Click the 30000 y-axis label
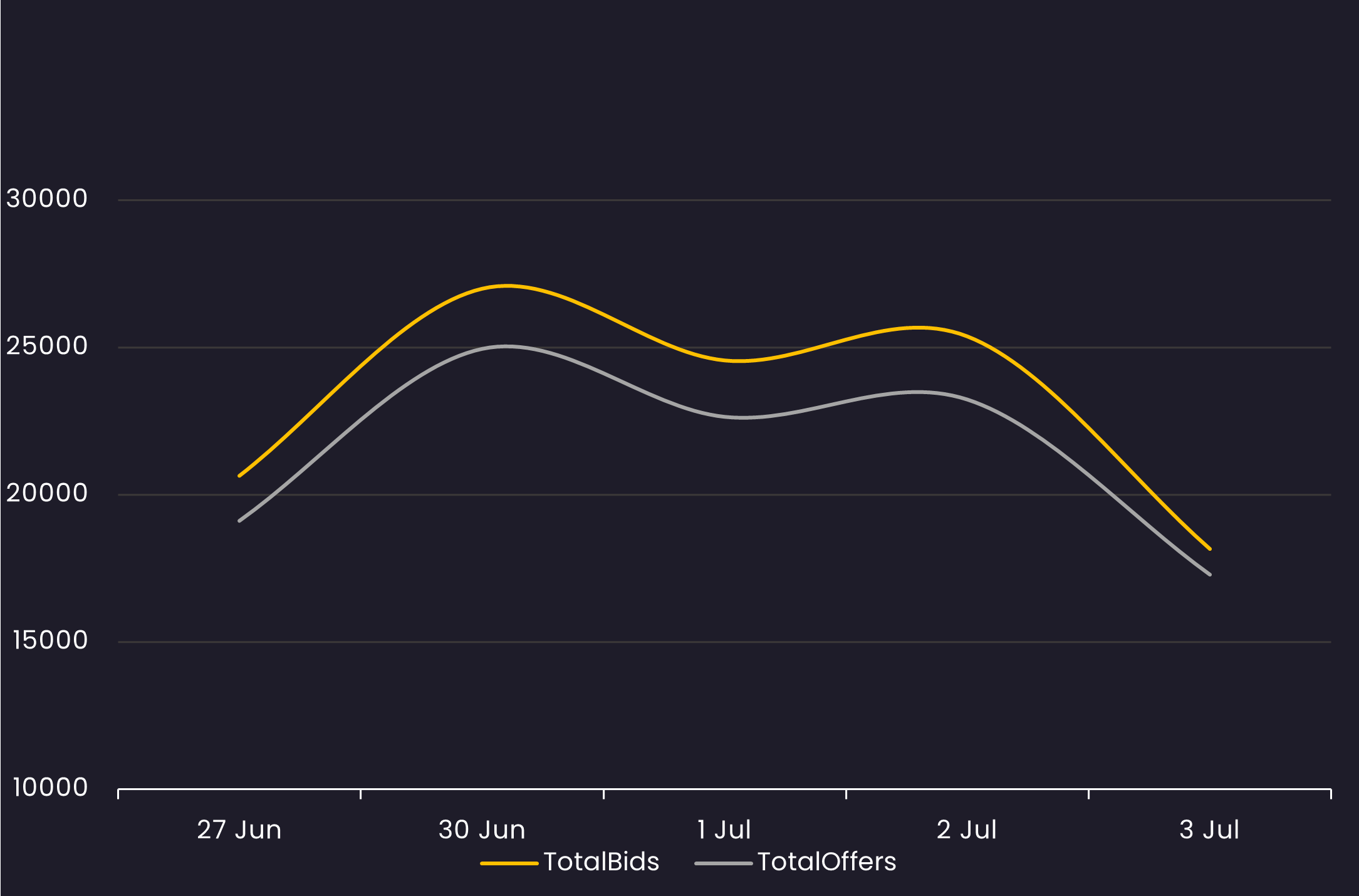Image resolution: width=1359 pixels, height=896 pixels. tap(47, 199)
